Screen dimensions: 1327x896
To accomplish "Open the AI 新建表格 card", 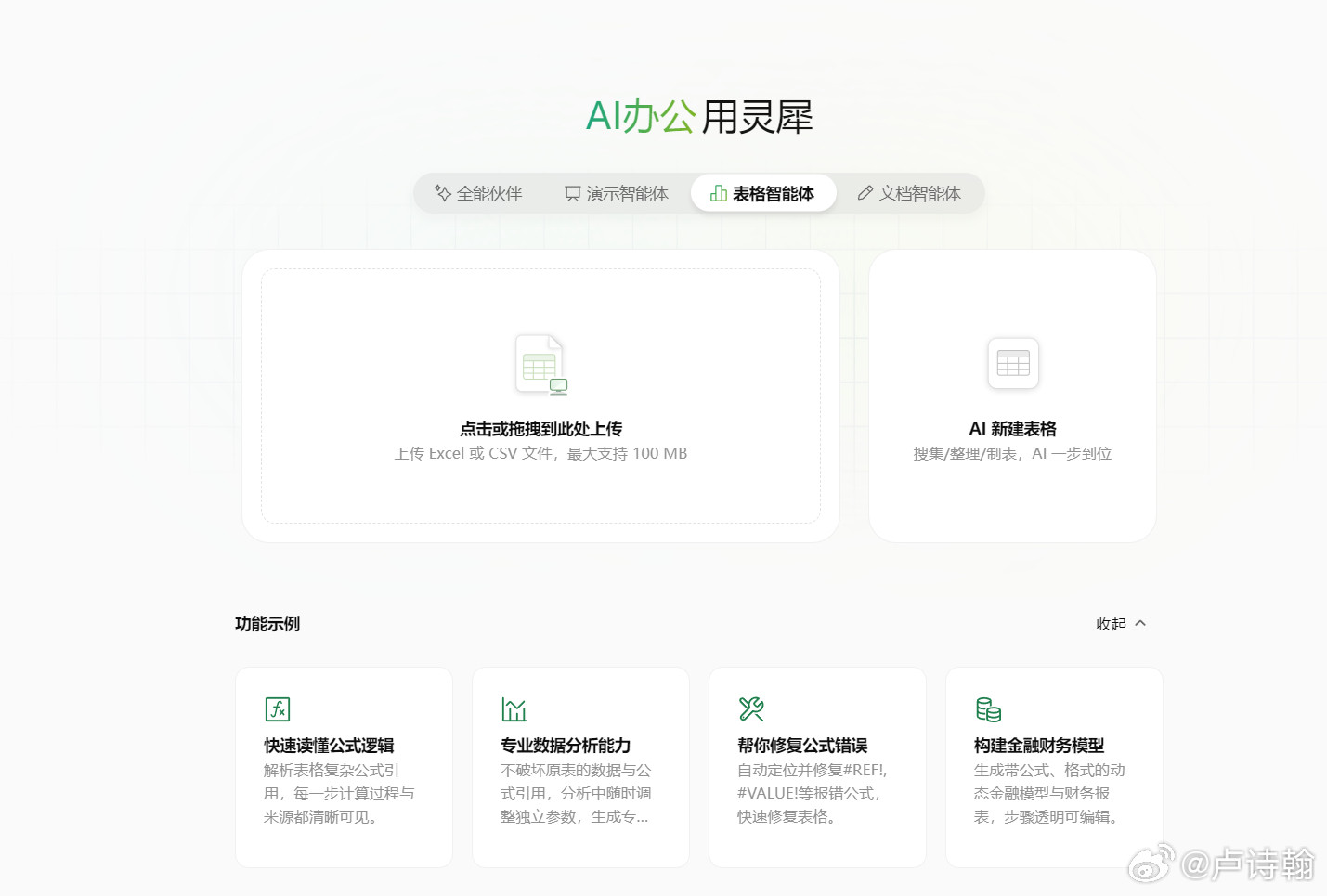I will click(1012, 395).
